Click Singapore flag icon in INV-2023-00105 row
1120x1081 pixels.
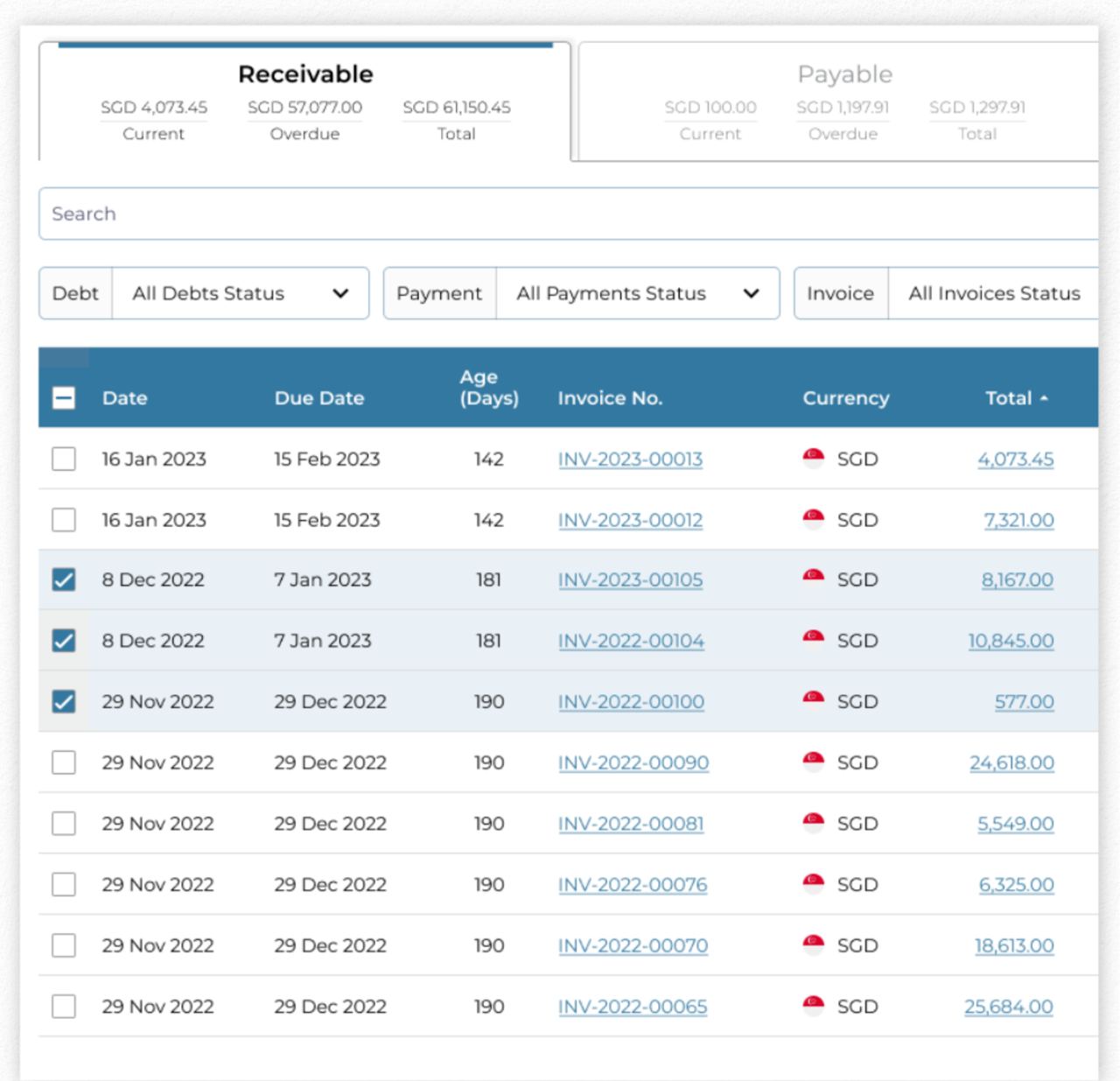[814, 579]
